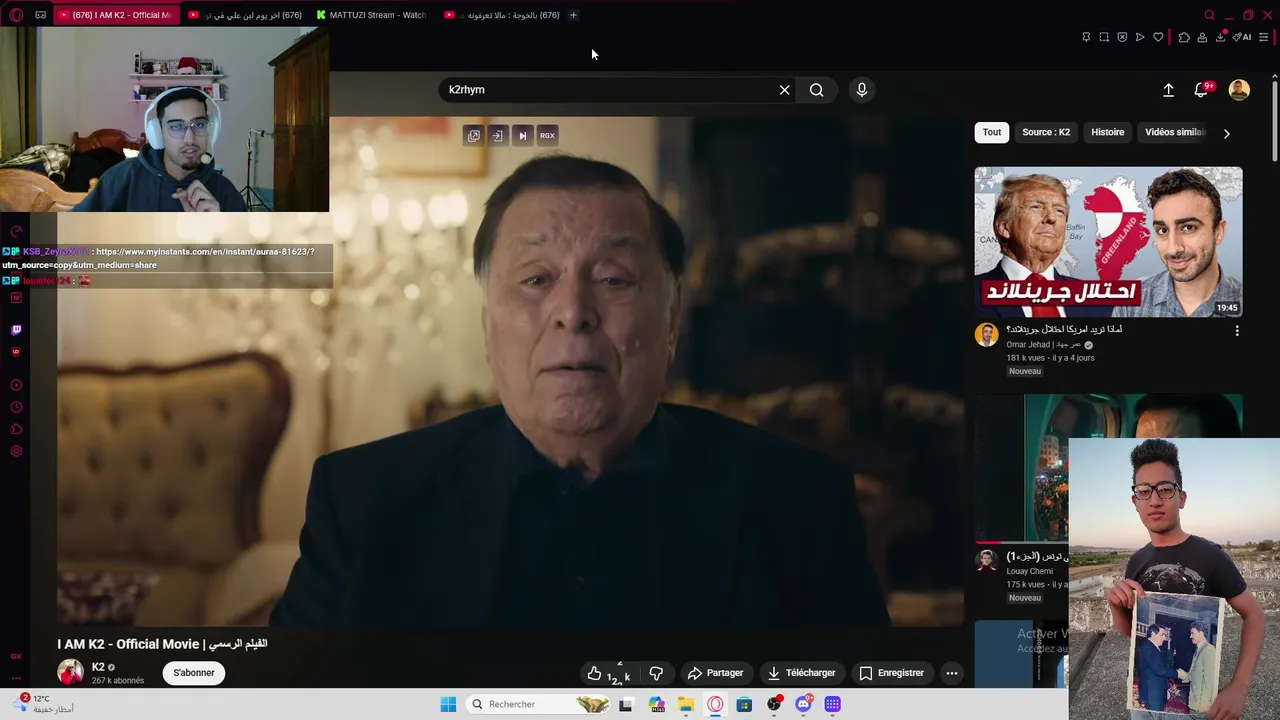The width and height of the screenshot is (1280, 720).
Task: Open Twitch in Opera sidebar
Action: [x=16, y=330]
